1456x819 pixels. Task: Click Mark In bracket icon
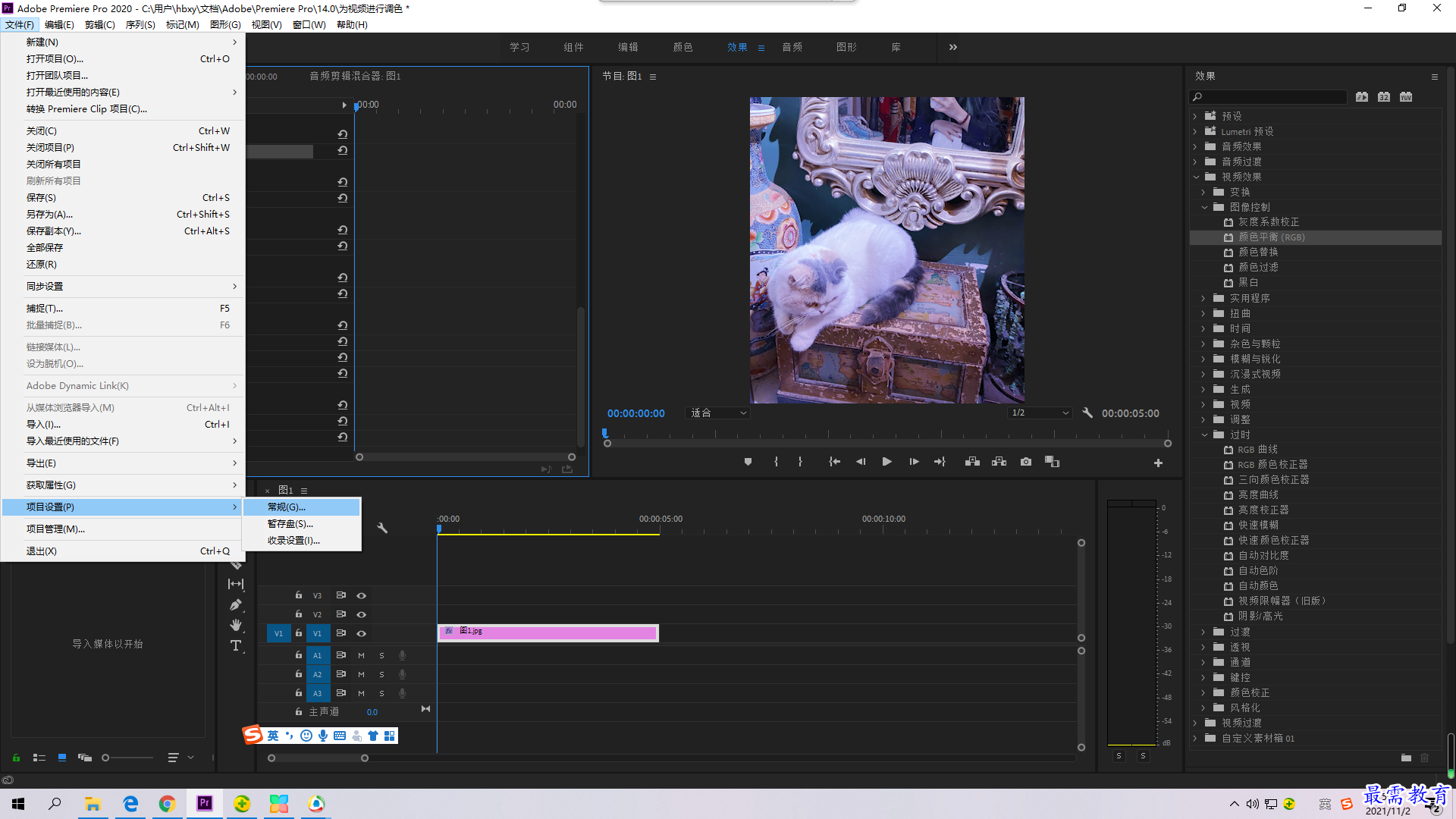[776, 462]
